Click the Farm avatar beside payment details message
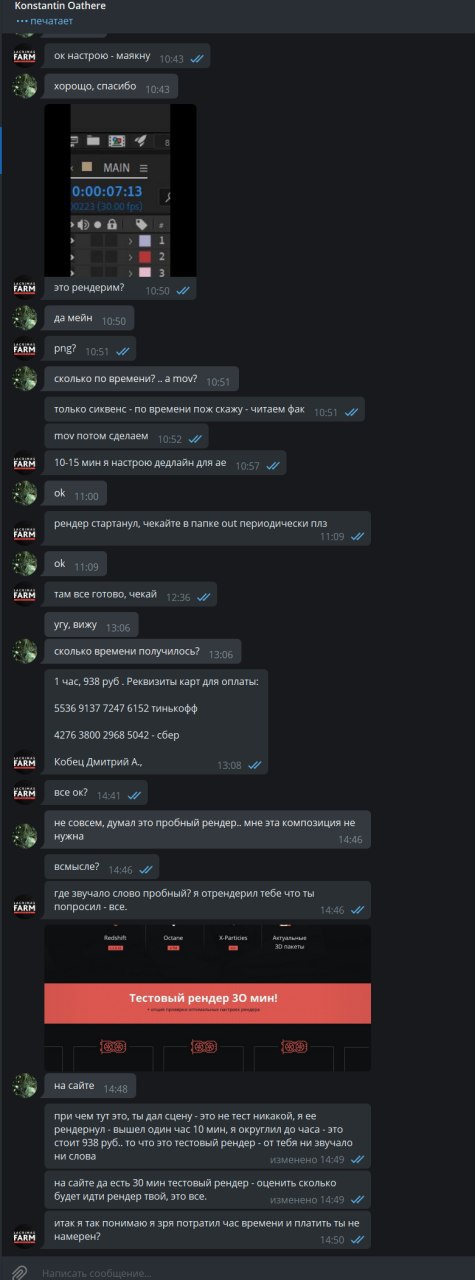Screen dimensions: 475x1280 [24, 761]
